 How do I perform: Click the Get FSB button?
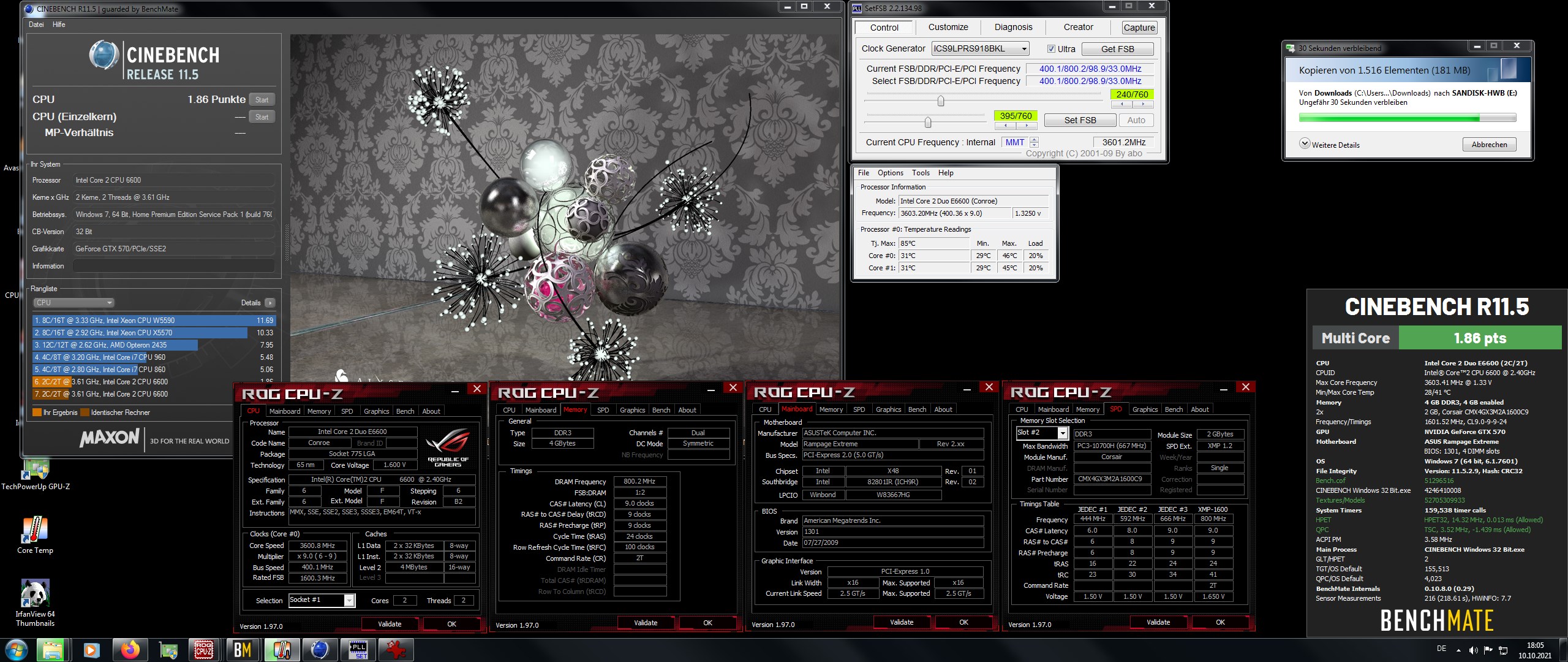[x=1117, y=49]
